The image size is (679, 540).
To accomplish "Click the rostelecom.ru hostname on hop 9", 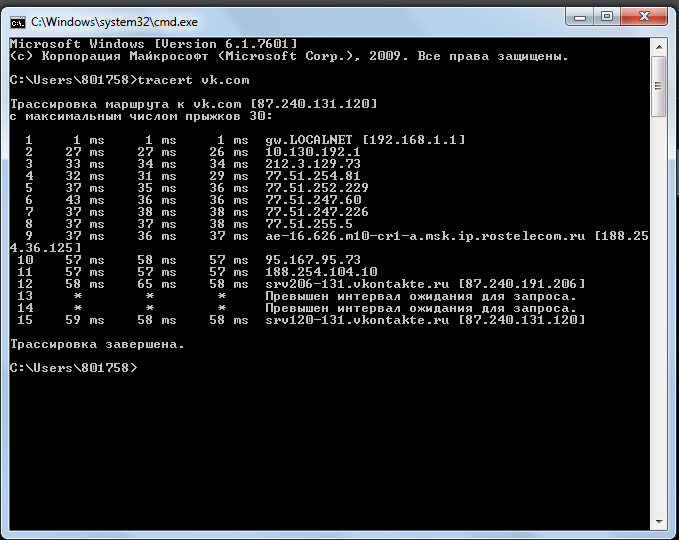I will pyautogui.click(x=425, y=236).
